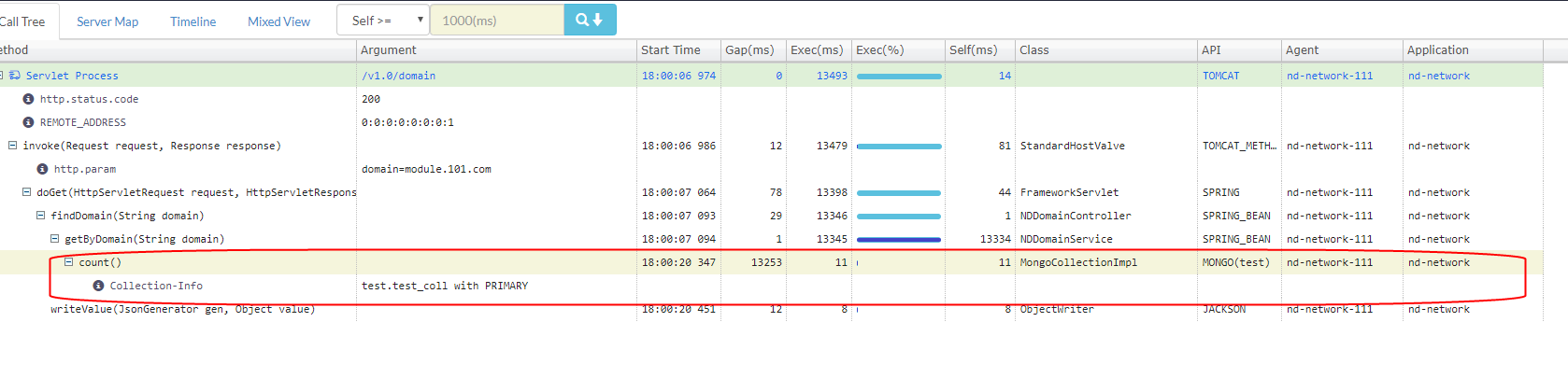Click the http.param info icon
The height and width of the screenshot is (378, 1568).
coord(42,169)
